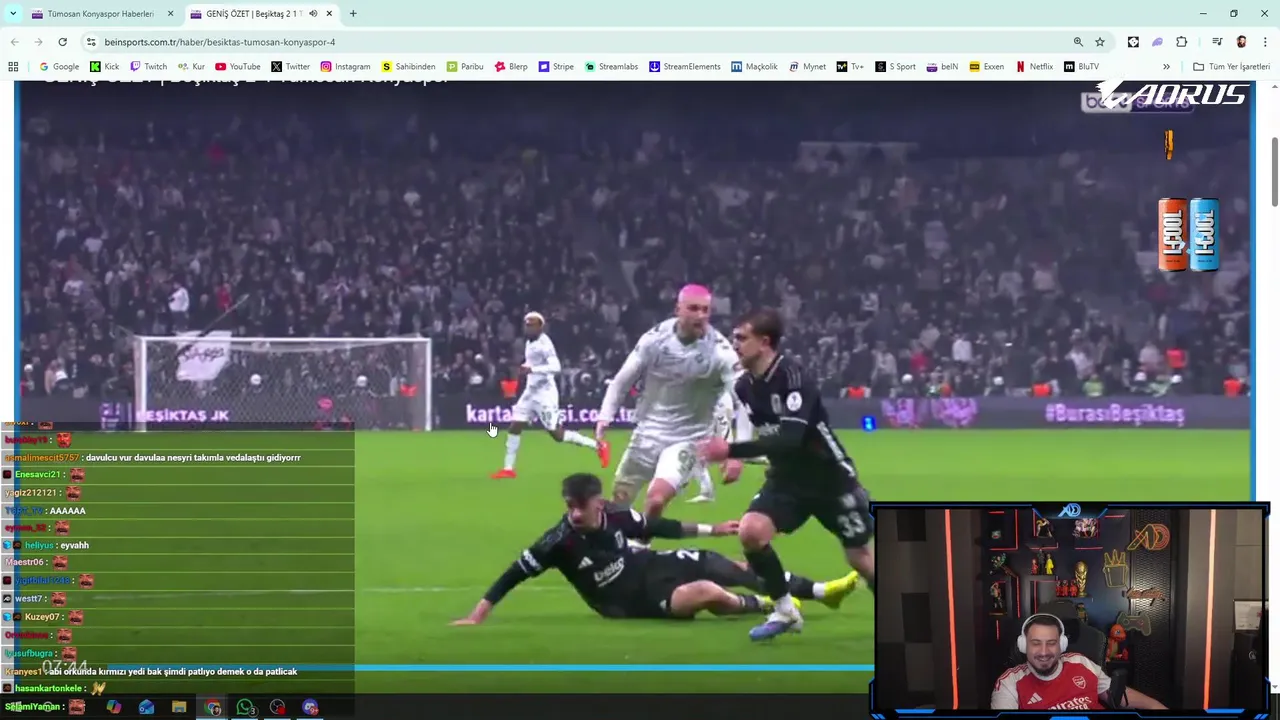This screenshot has width=1280, height=720.
Task: Open the S Sport bookmark
Action: [895, 67]
